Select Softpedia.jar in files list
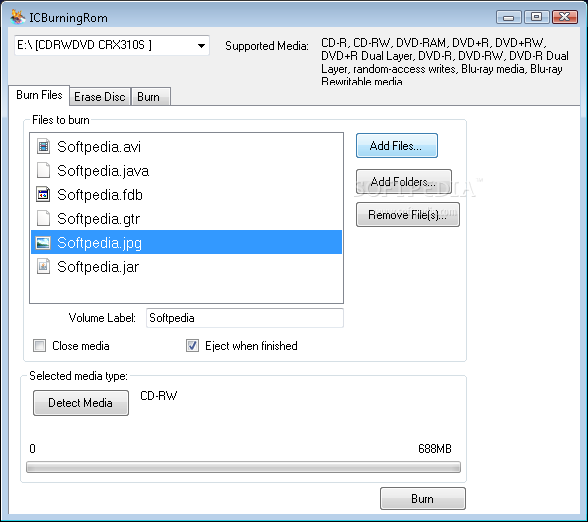 (186, 267)
